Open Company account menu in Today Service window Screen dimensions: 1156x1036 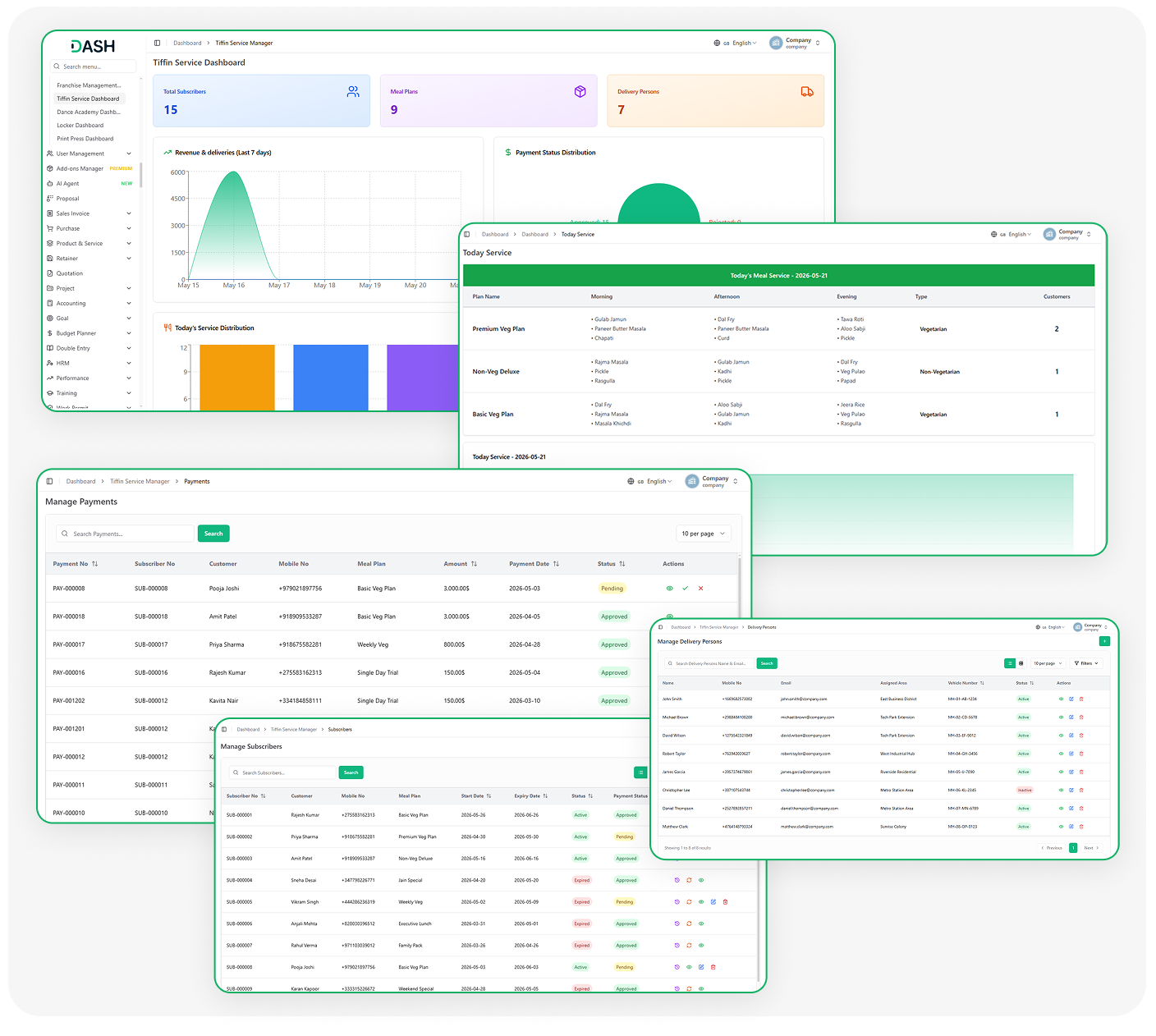pyautogui.click(x=1067, y=234)
